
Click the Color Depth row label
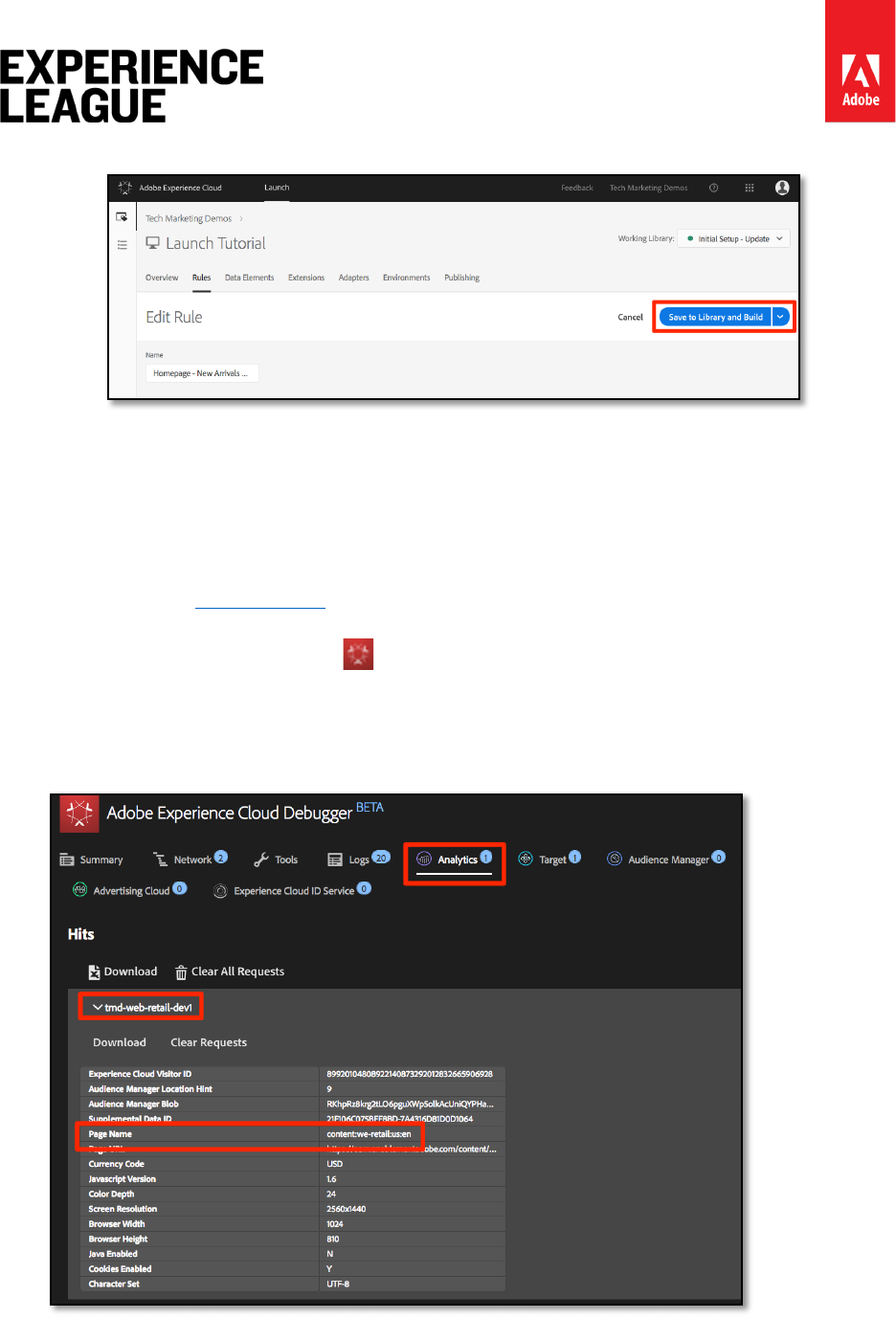point(111,1195)
